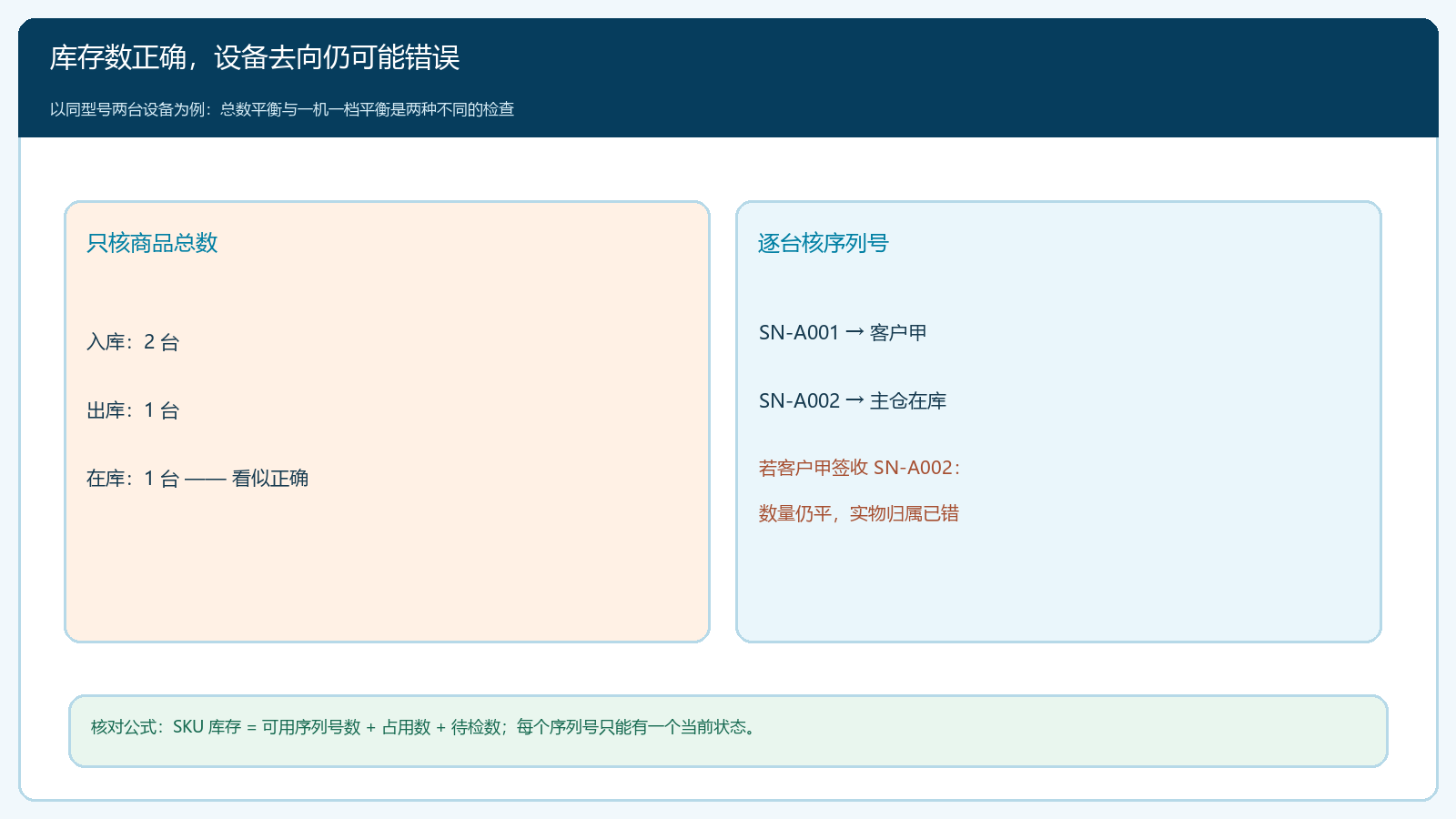Click the red text 若客户甲签收 SN-A002：

(x=860, y=468)
